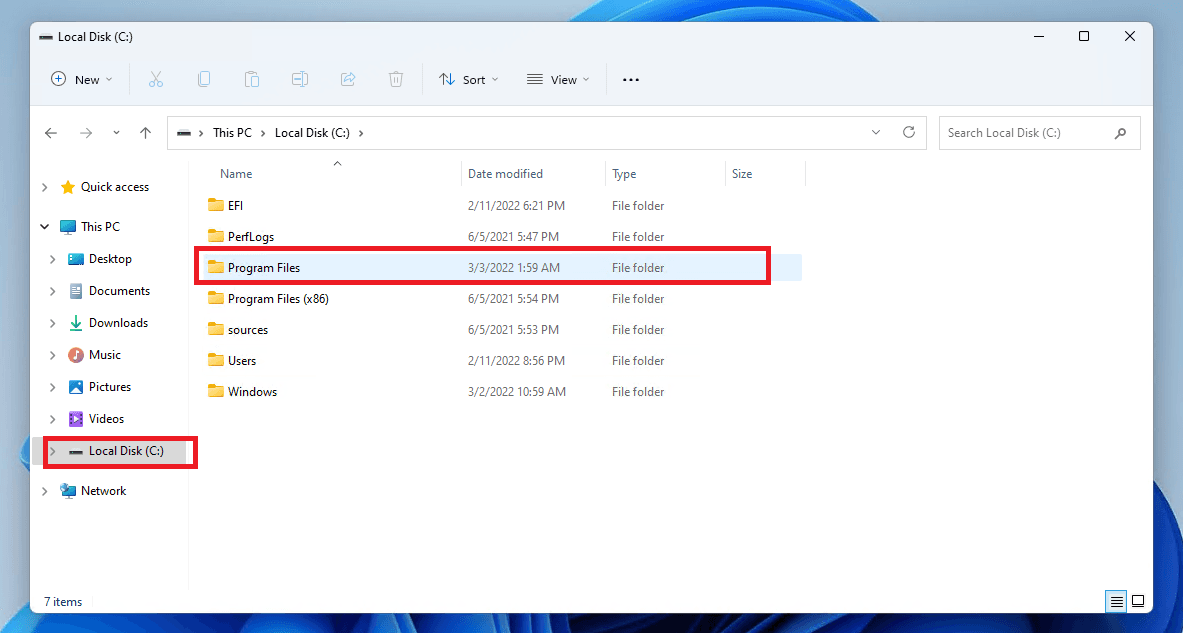The width and height of the screenshot is (1183, 633).
Task: Expand the Network tree node
Action: tap(45, 491)
